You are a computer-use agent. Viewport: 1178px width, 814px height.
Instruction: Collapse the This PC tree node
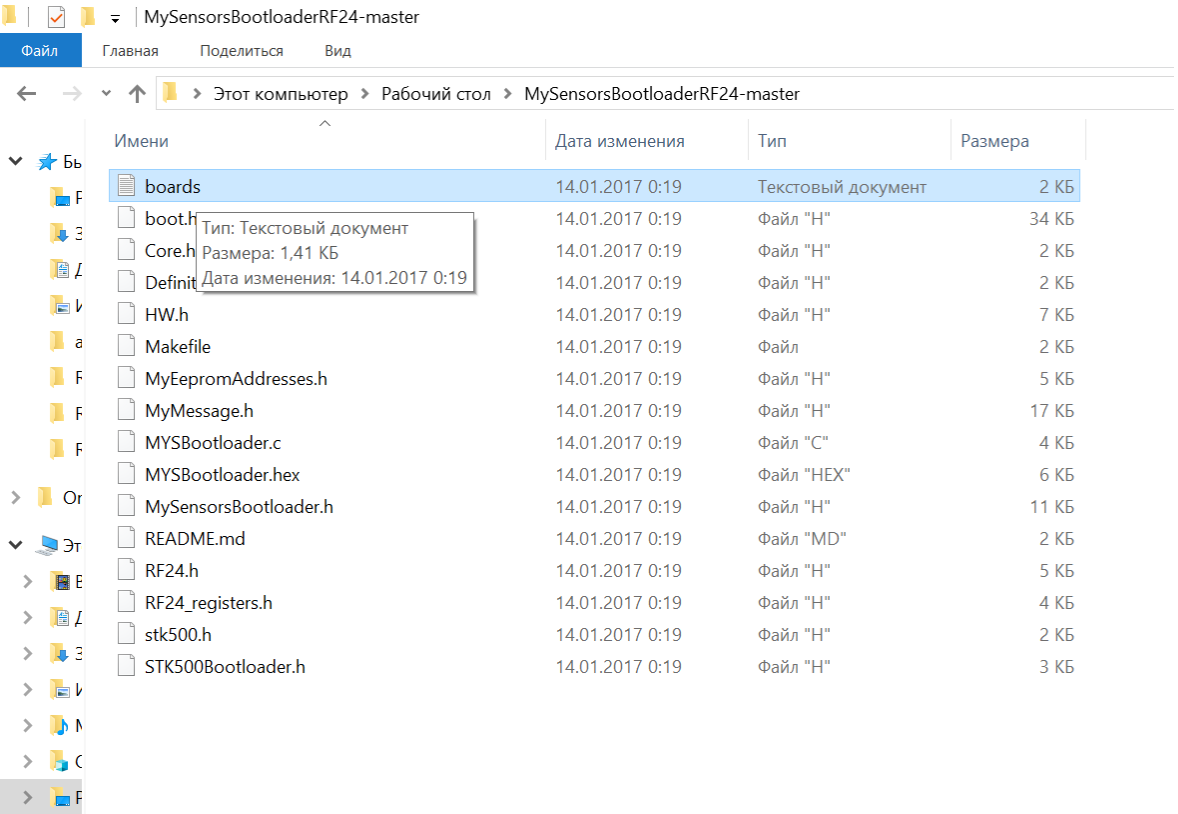click(x=16, y=546)
